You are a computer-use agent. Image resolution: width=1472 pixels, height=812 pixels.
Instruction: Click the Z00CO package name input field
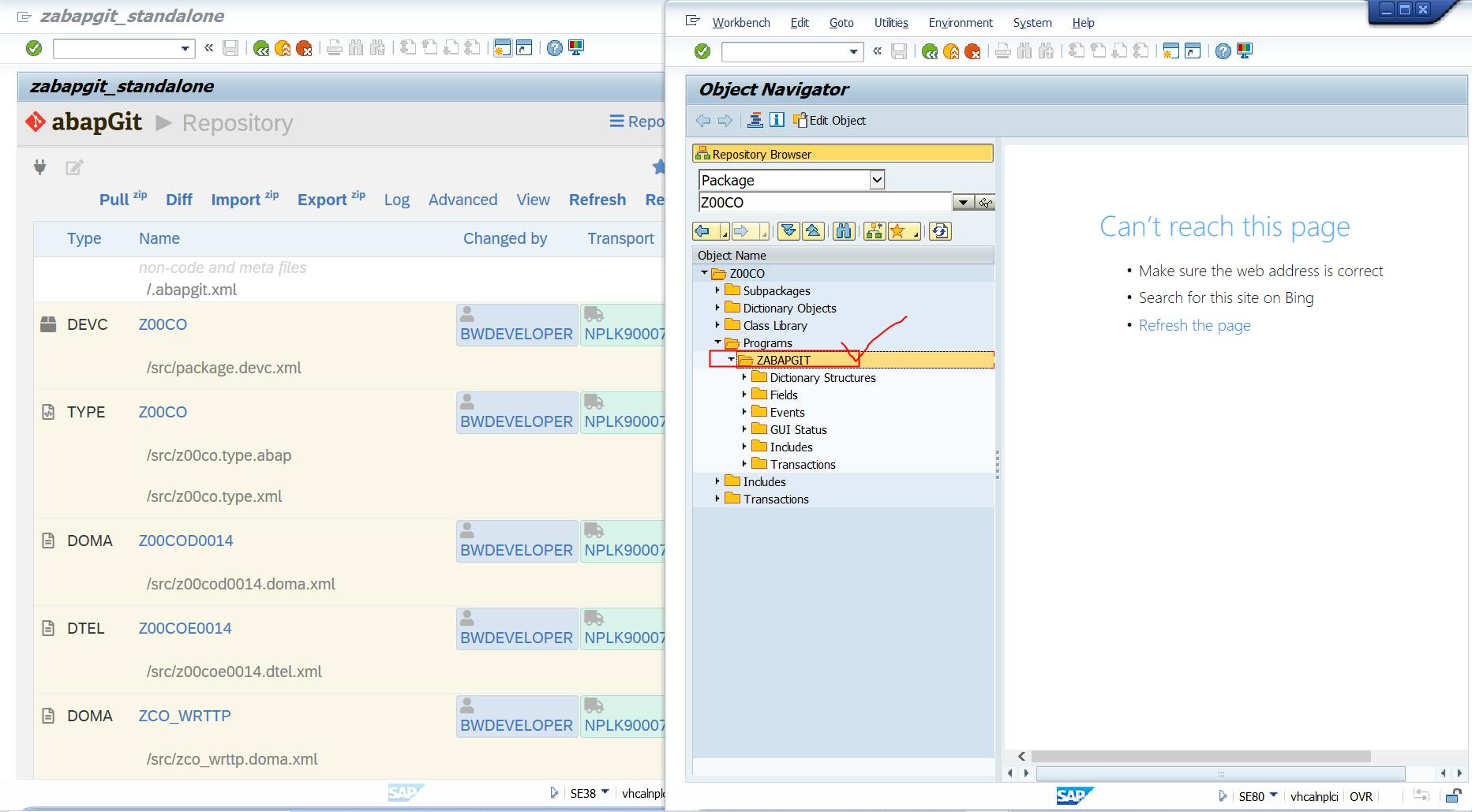(824, 203)
